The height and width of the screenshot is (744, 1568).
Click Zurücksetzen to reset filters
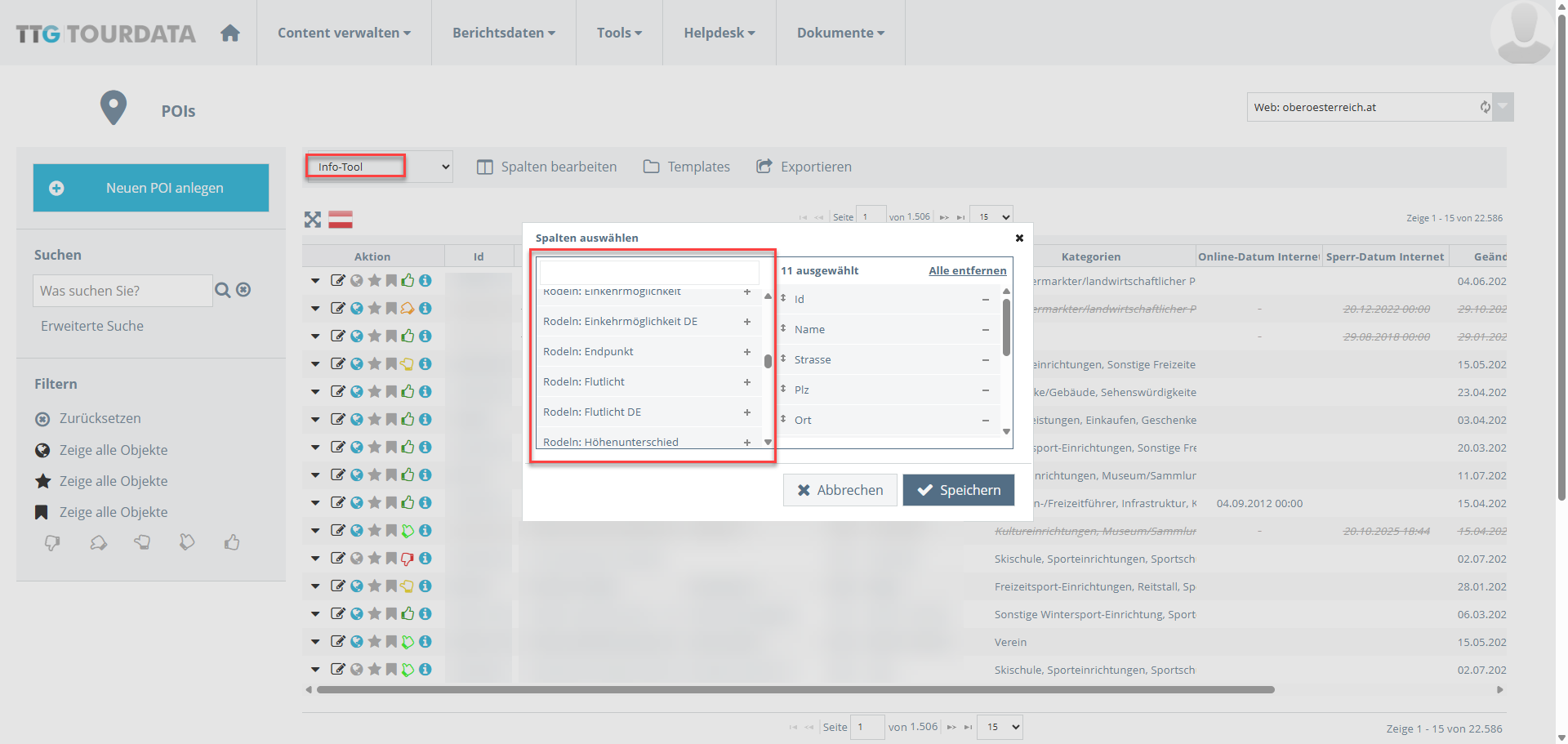tap(88, 418)
